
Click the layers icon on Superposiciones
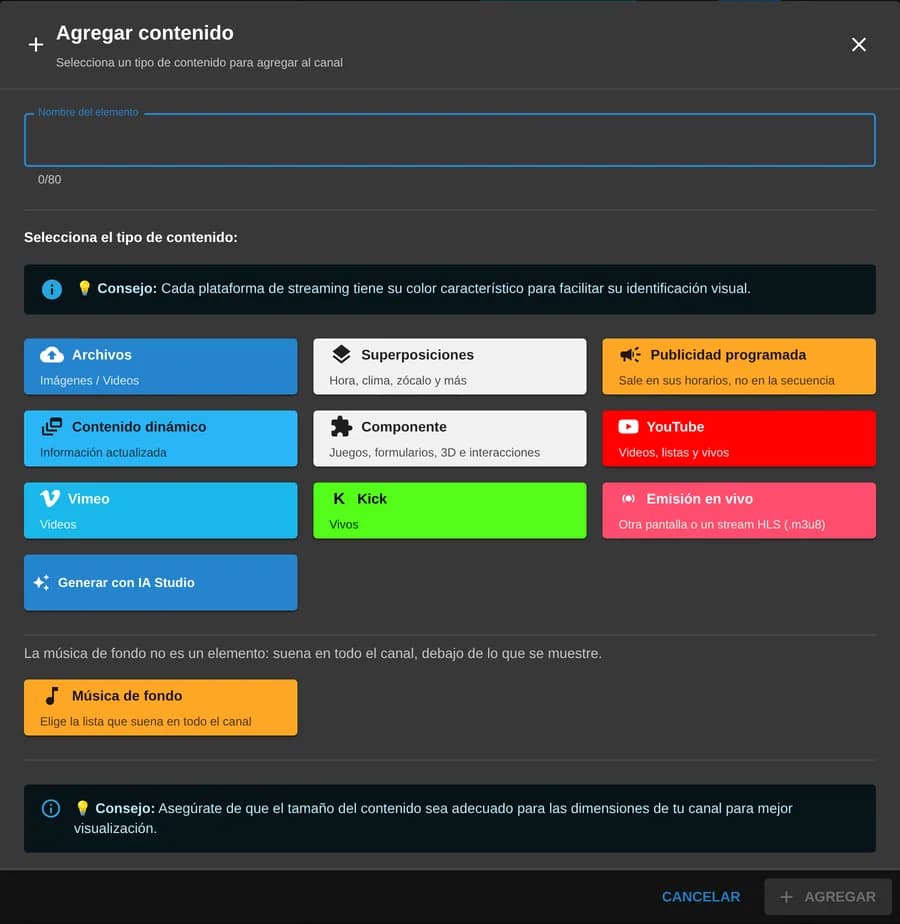(x=341, y=355)
